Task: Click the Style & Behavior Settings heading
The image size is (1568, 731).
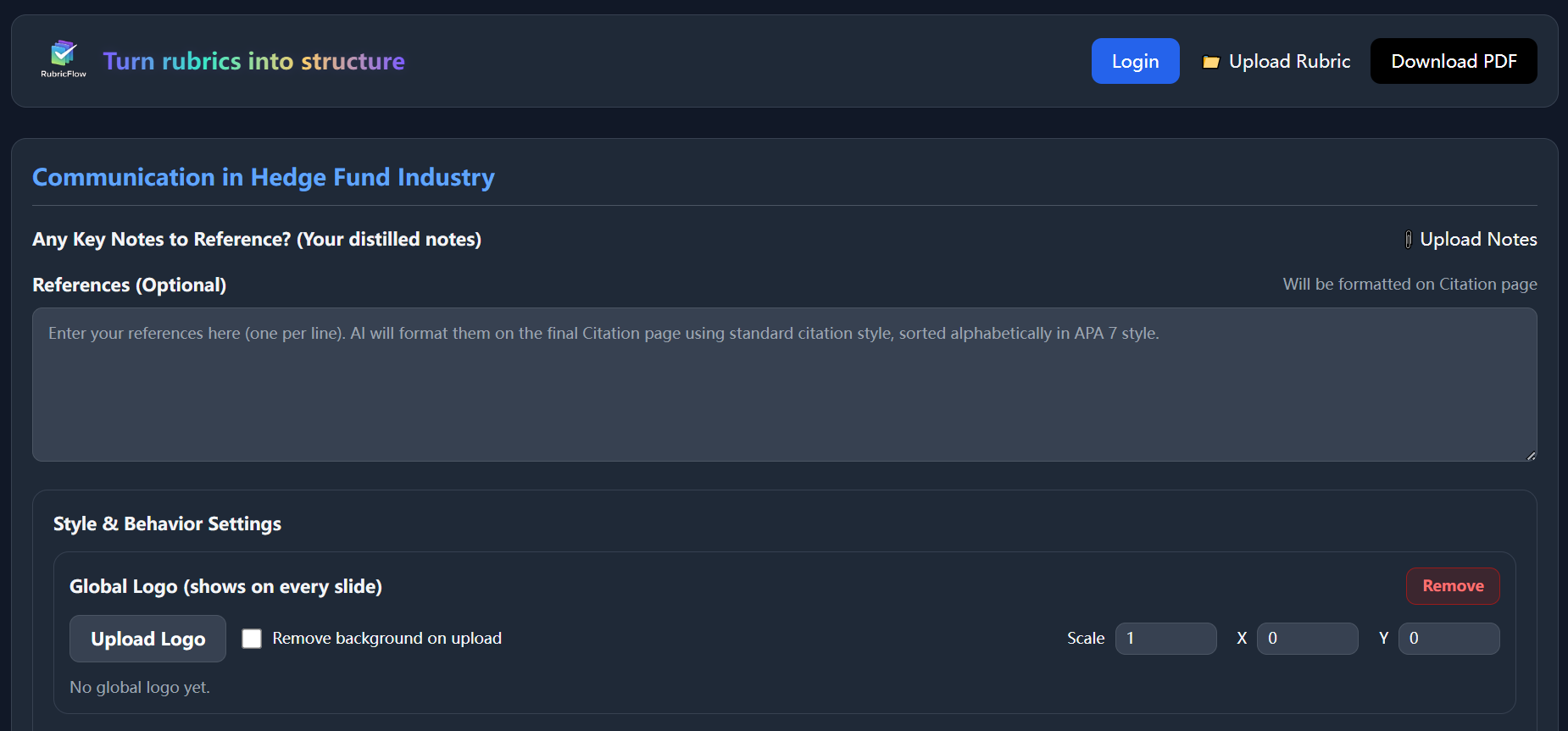Action: (x=167, y=524)
